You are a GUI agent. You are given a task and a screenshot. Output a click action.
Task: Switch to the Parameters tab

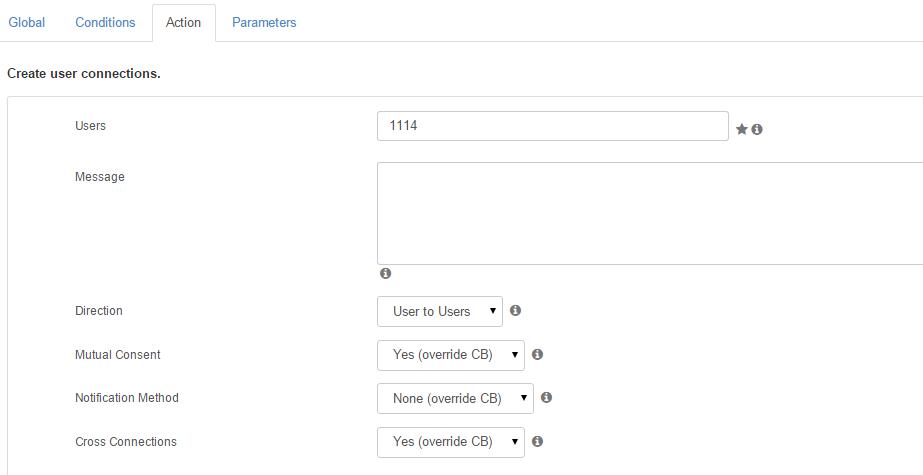pos(264,22)
